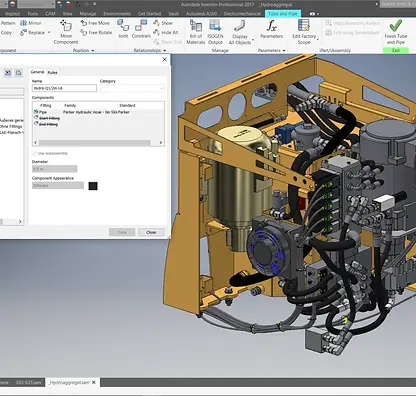
Task: Click the Name input field
Action: point(64,88)
